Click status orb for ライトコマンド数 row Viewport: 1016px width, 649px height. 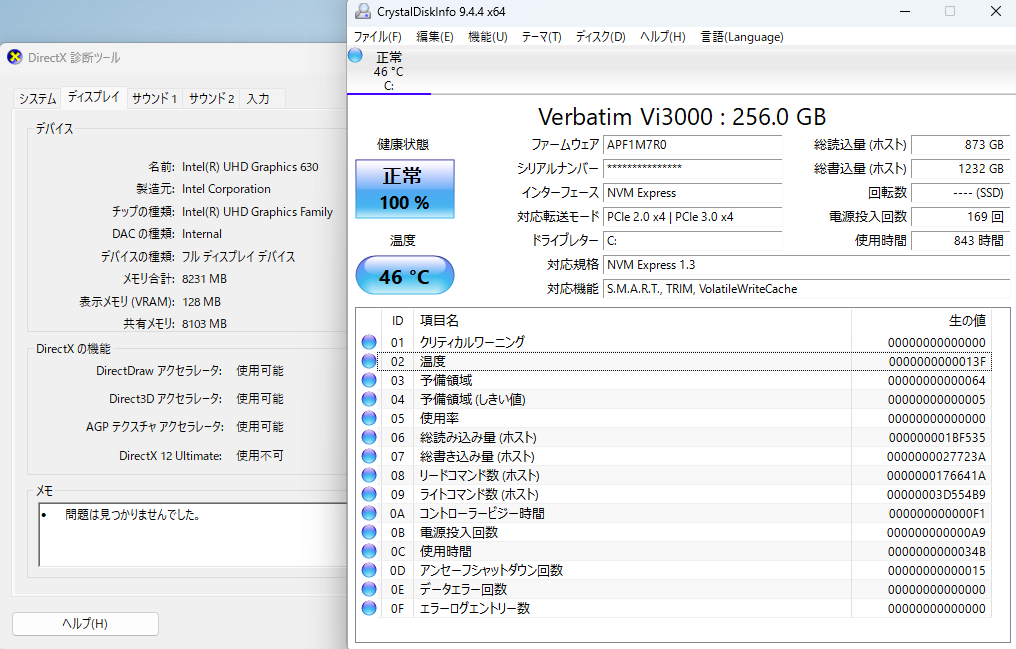369,494
